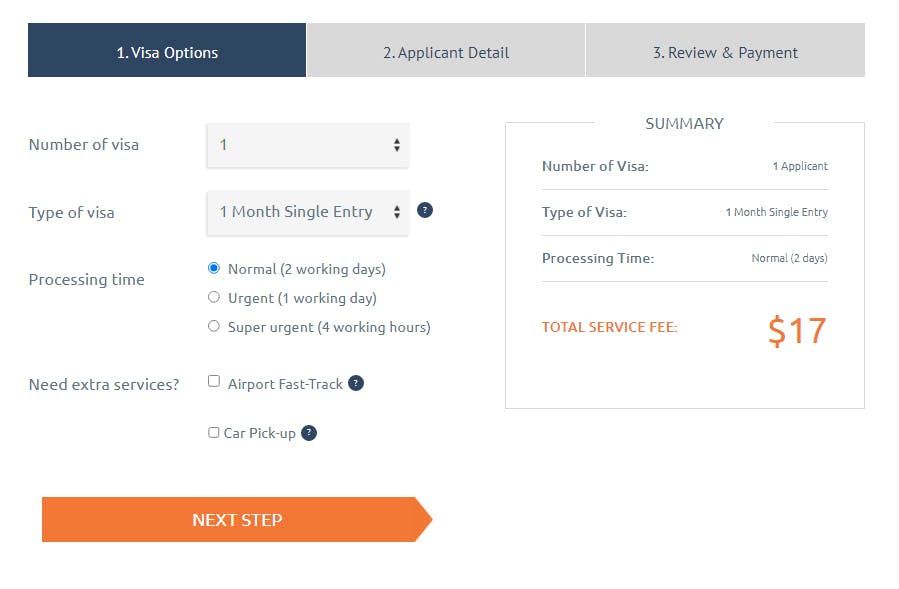
Task: Click help icon beside Car Pick-up
Action: pyautogui.click(x=309, y=433)
